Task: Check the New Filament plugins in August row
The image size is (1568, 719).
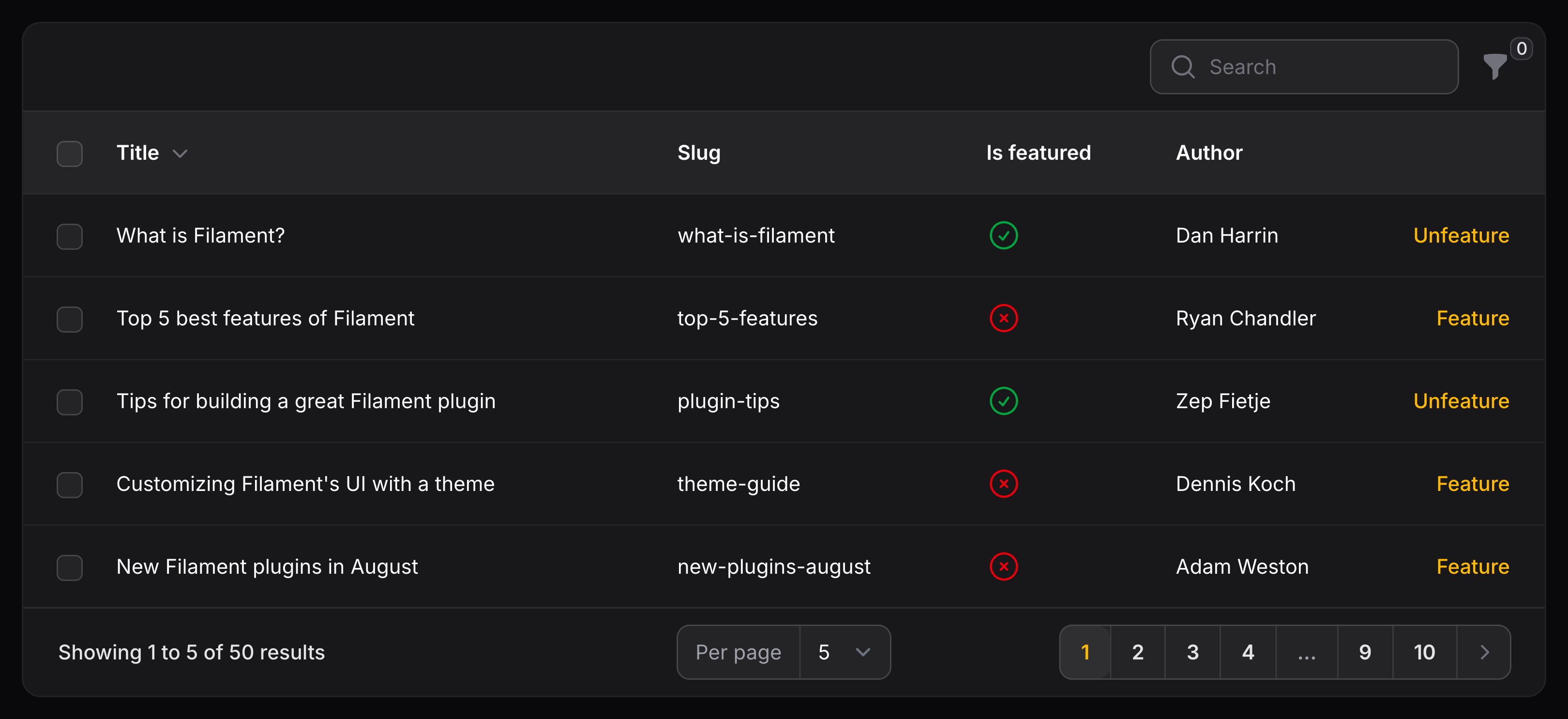Action: 69,567
